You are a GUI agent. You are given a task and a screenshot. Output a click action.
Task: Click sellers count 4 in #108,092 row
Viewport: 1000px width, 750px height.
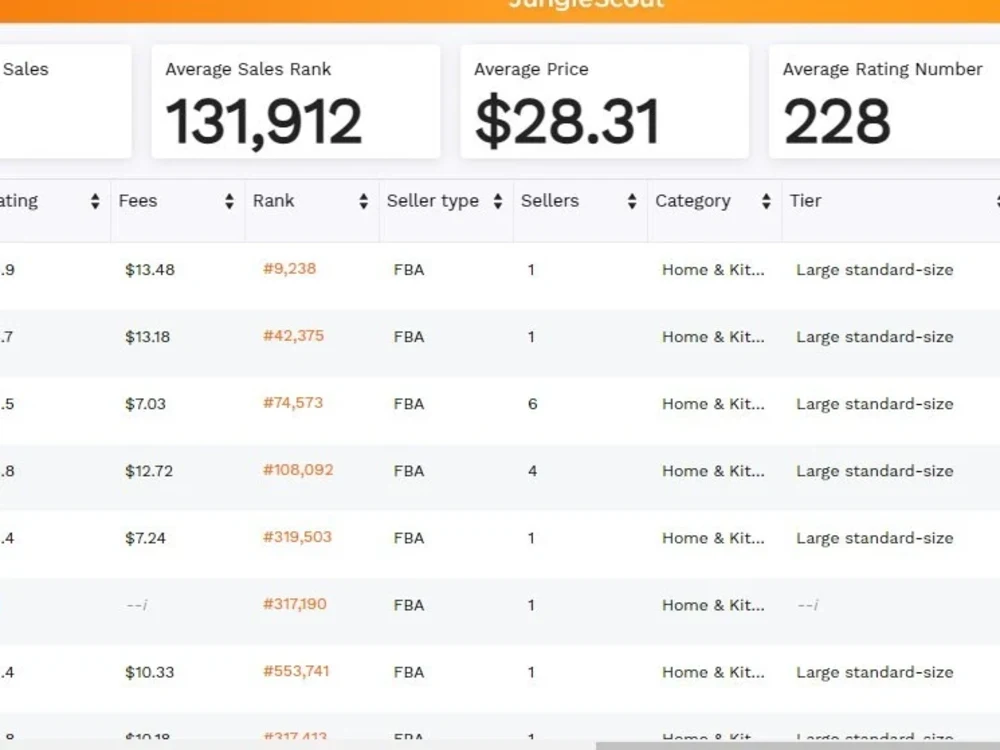coord(533,471)
